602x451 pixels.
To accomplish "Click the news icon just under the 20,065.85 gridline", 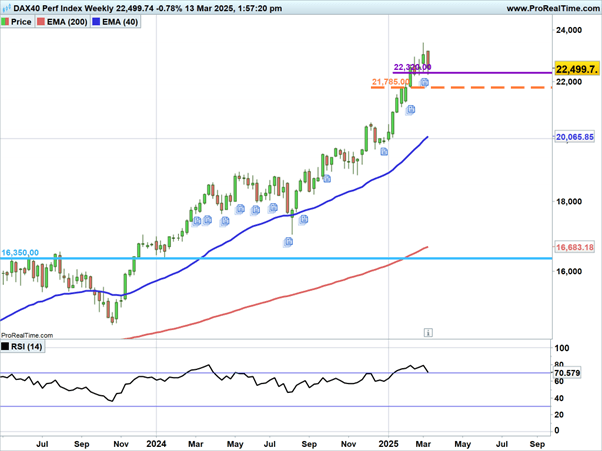I will point(384,152).
